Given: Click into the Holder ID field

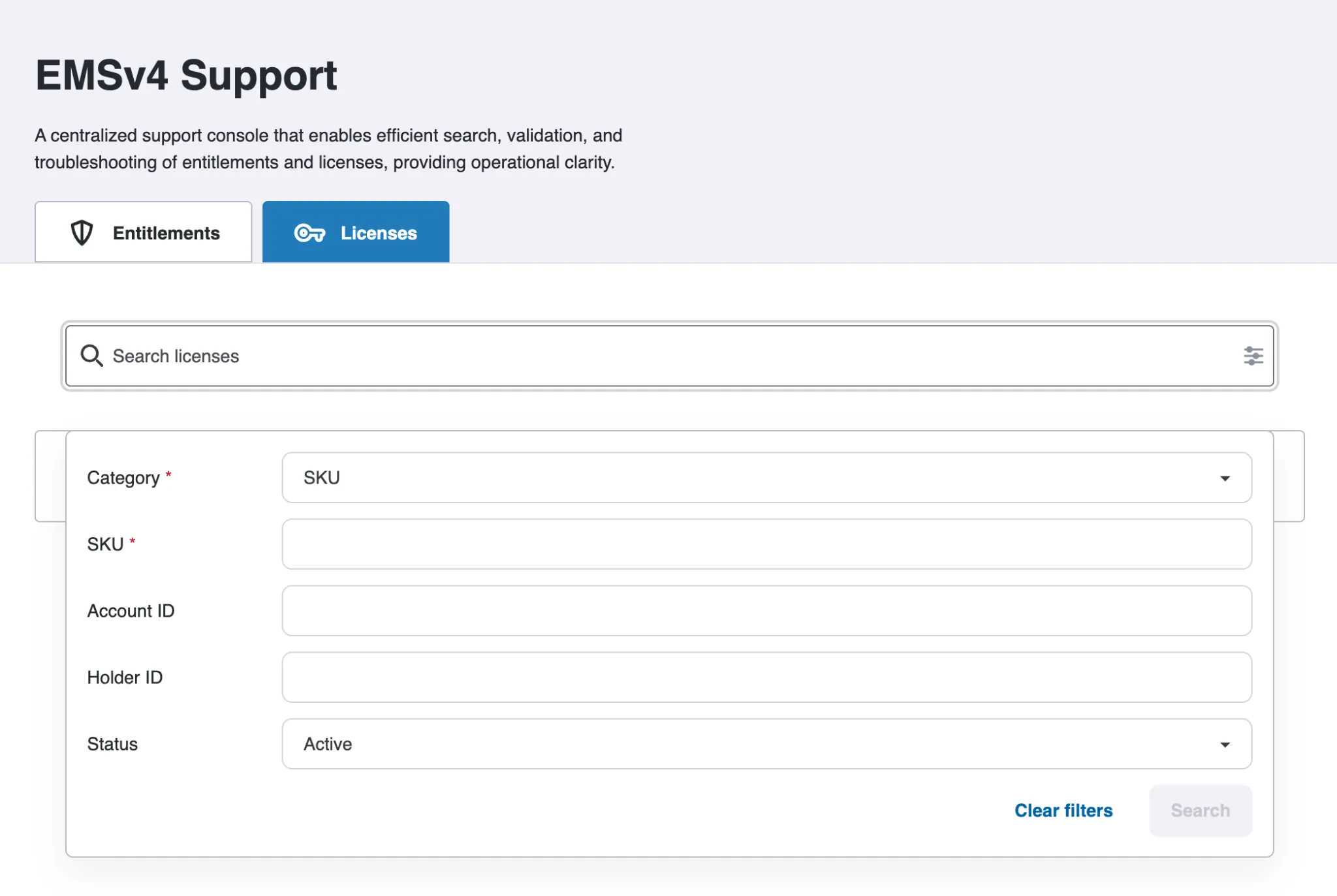Looking at the screenshot, I should 766,677.
